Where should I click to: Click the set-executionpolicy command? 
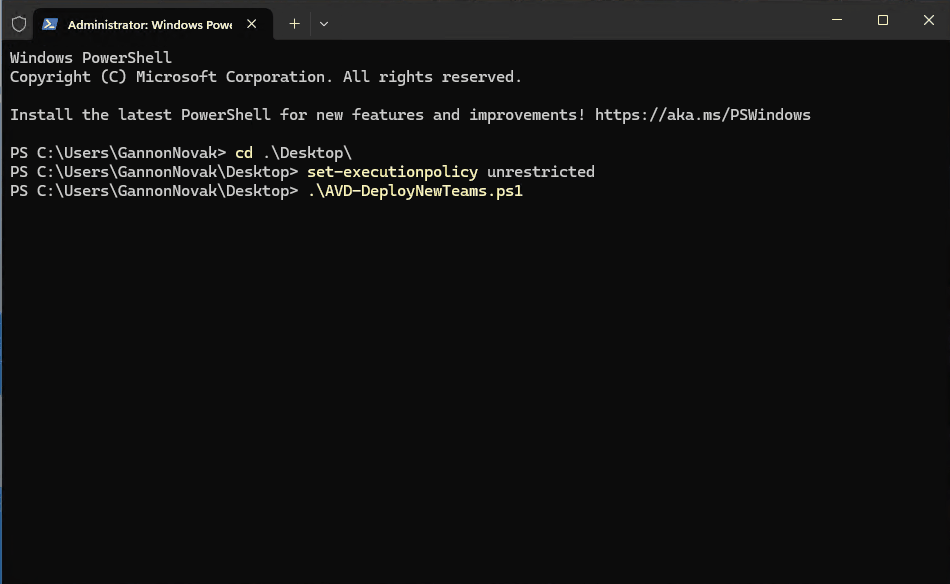click(x=392, y=172)
